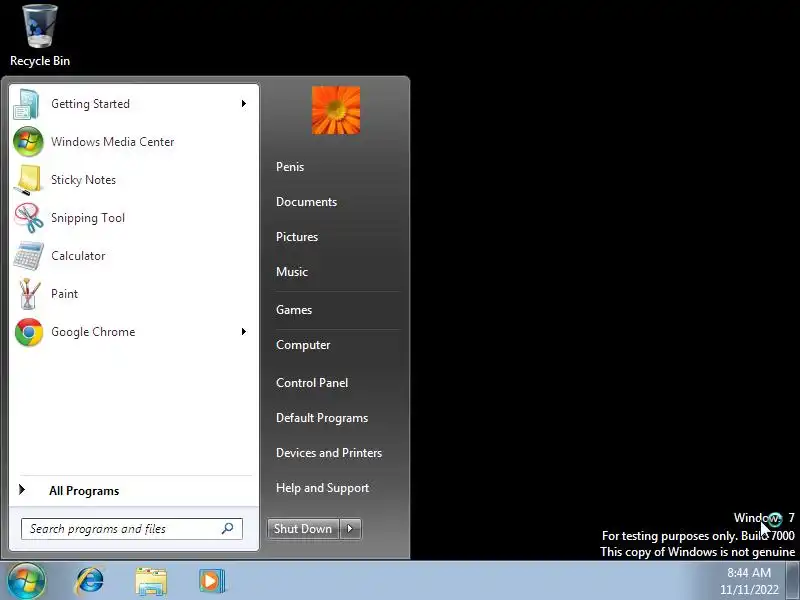
Task: Open the Documents folder
Action: (x=306, y=202)
